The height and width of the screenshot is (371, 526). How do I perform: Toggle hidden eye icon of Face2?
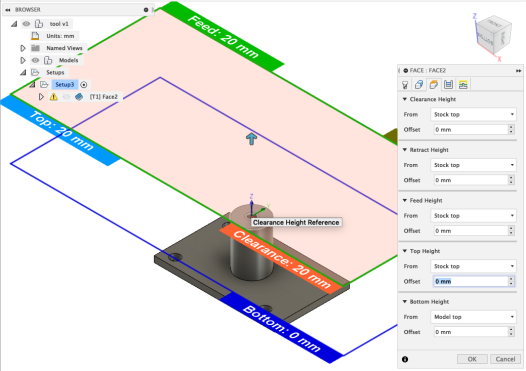point(66,97)
